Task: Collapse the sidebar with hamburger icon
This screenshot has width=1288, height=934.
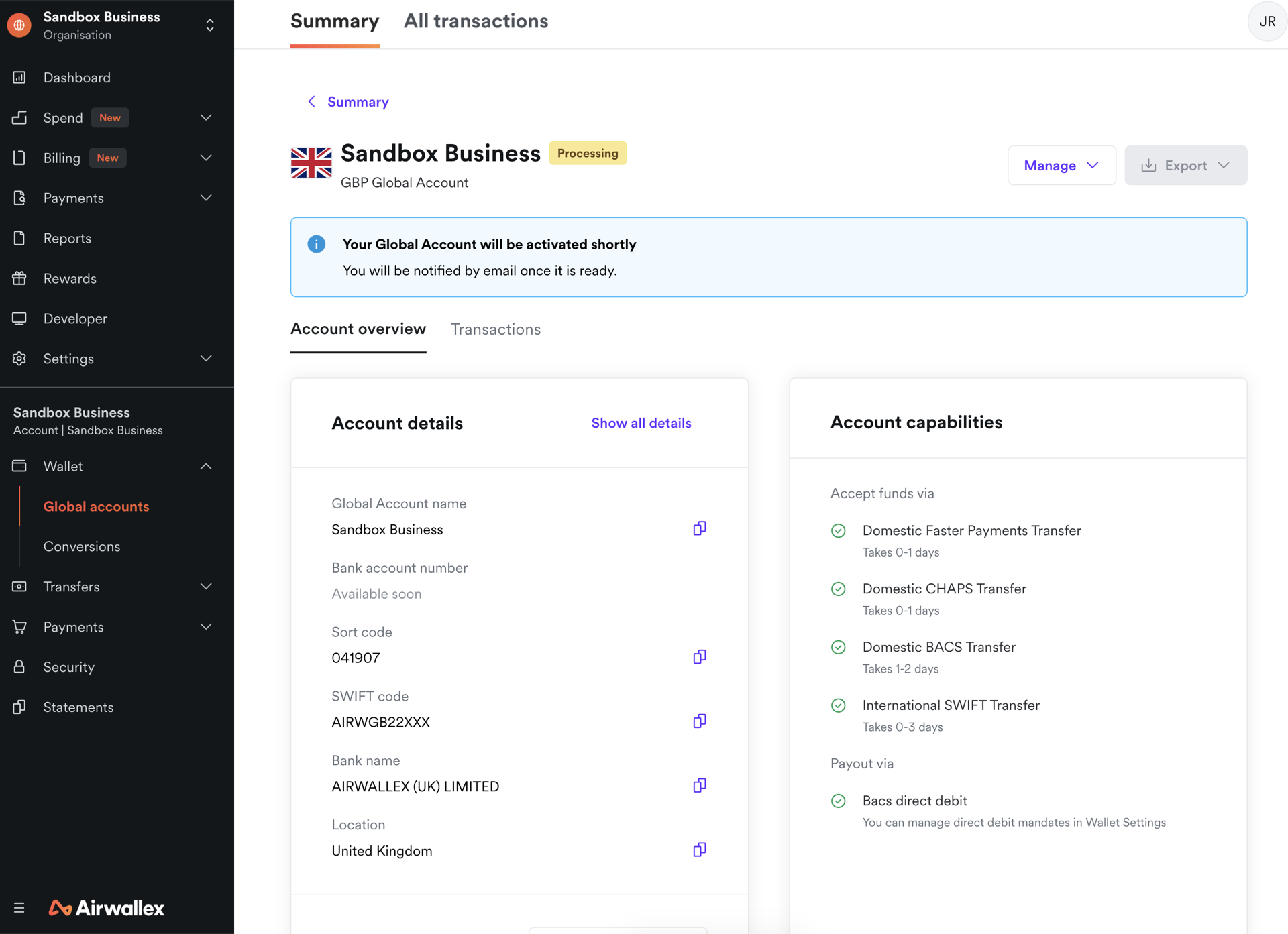Action: [x=19, y=908]
